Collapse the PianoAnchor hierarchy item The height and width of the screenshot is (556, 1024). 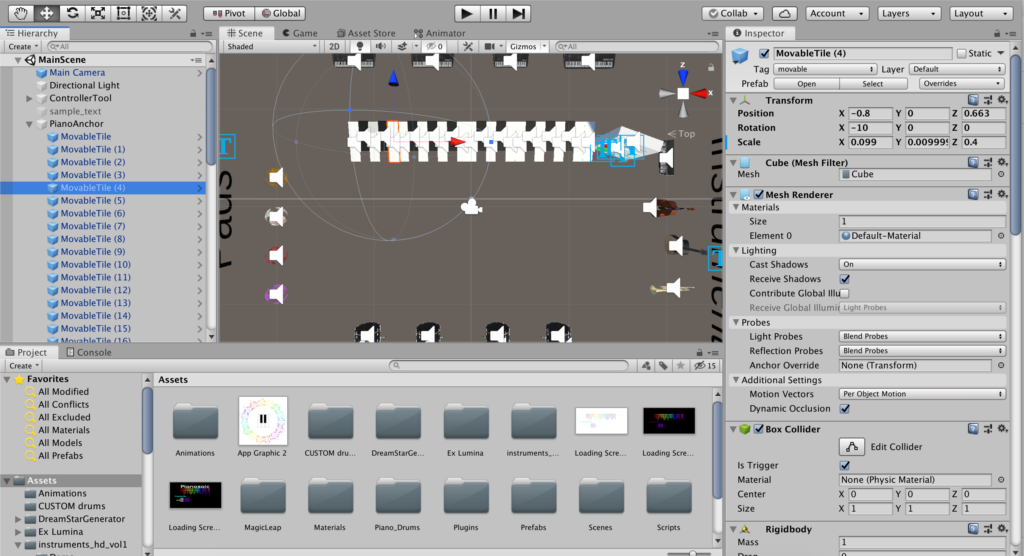pyautogui.click(x=30, y=124)
